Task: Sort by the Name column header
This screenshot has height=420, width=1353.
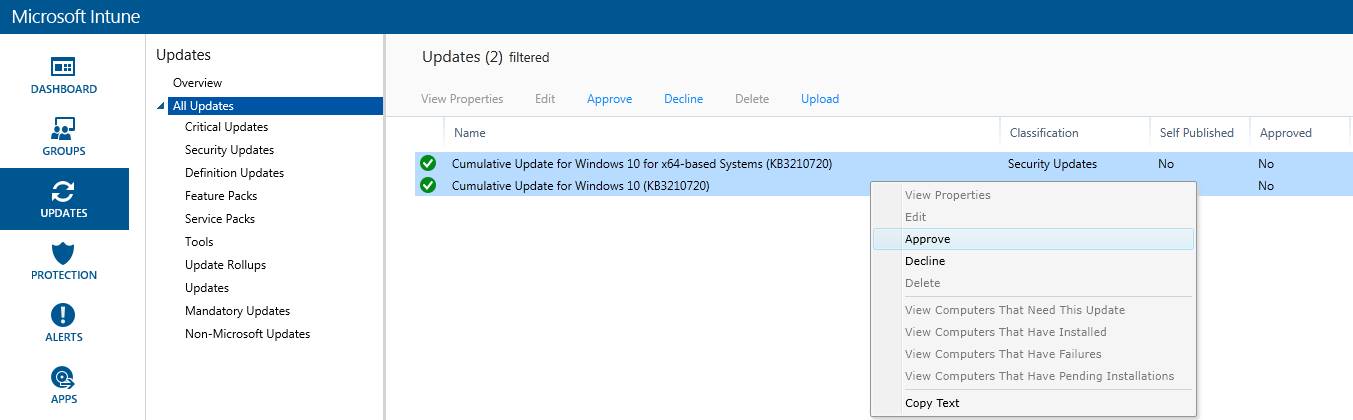Action: click(x=469, y=133)
